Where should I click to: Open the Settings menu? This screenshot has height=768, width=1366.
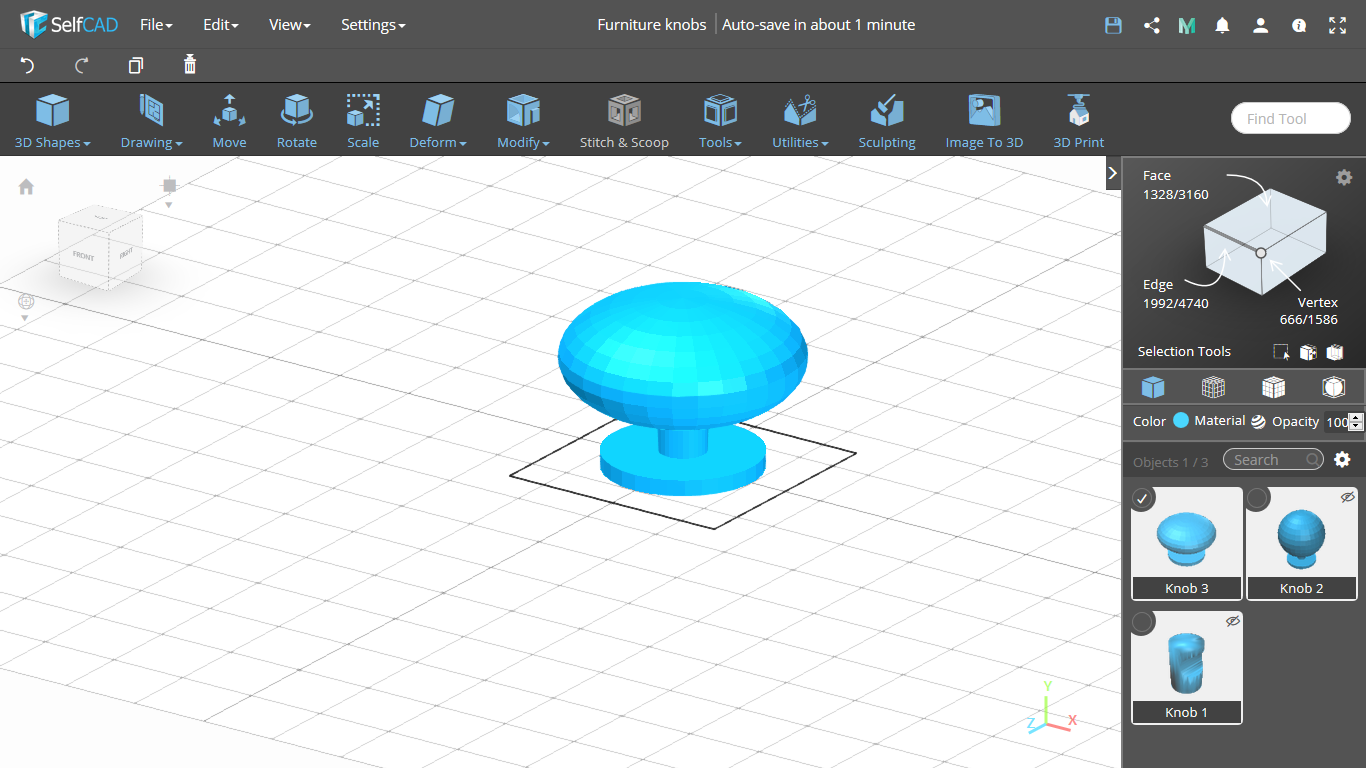373,25
